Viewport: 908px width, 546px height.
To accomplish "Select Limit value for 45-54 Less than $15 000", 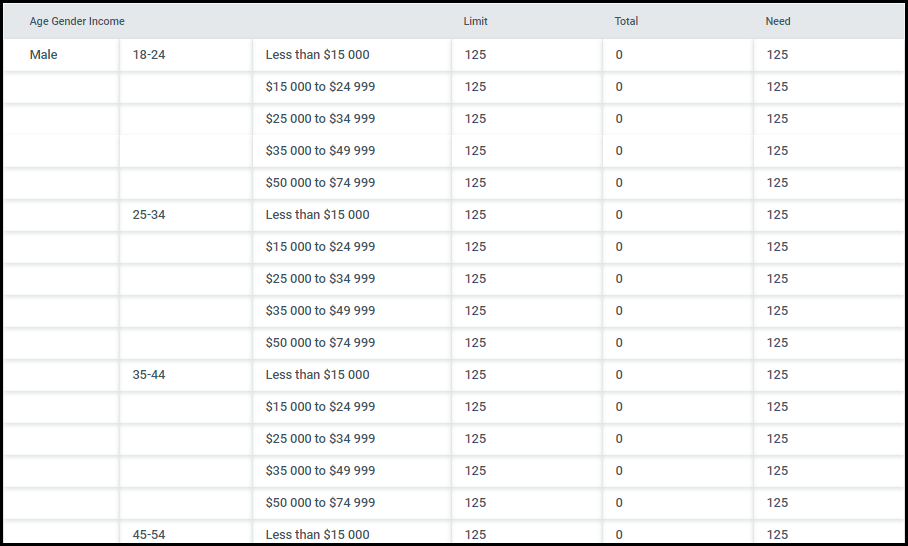I will click(475, 534).
